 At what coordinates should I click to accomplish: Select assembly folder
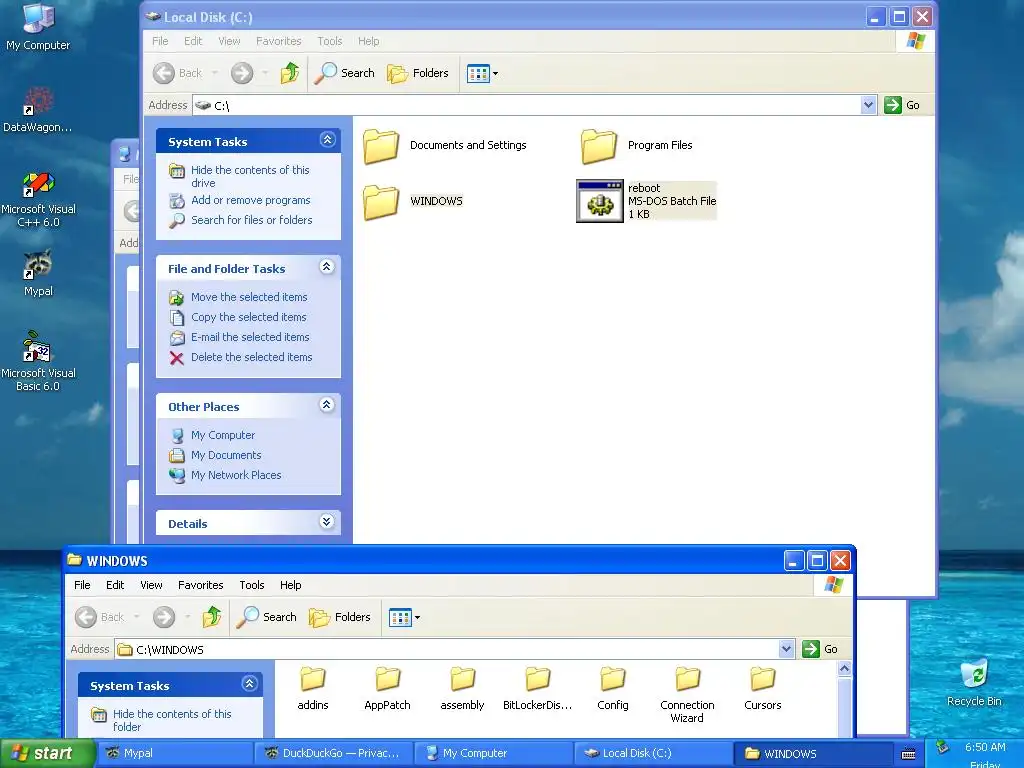click(x=462, y=689)
